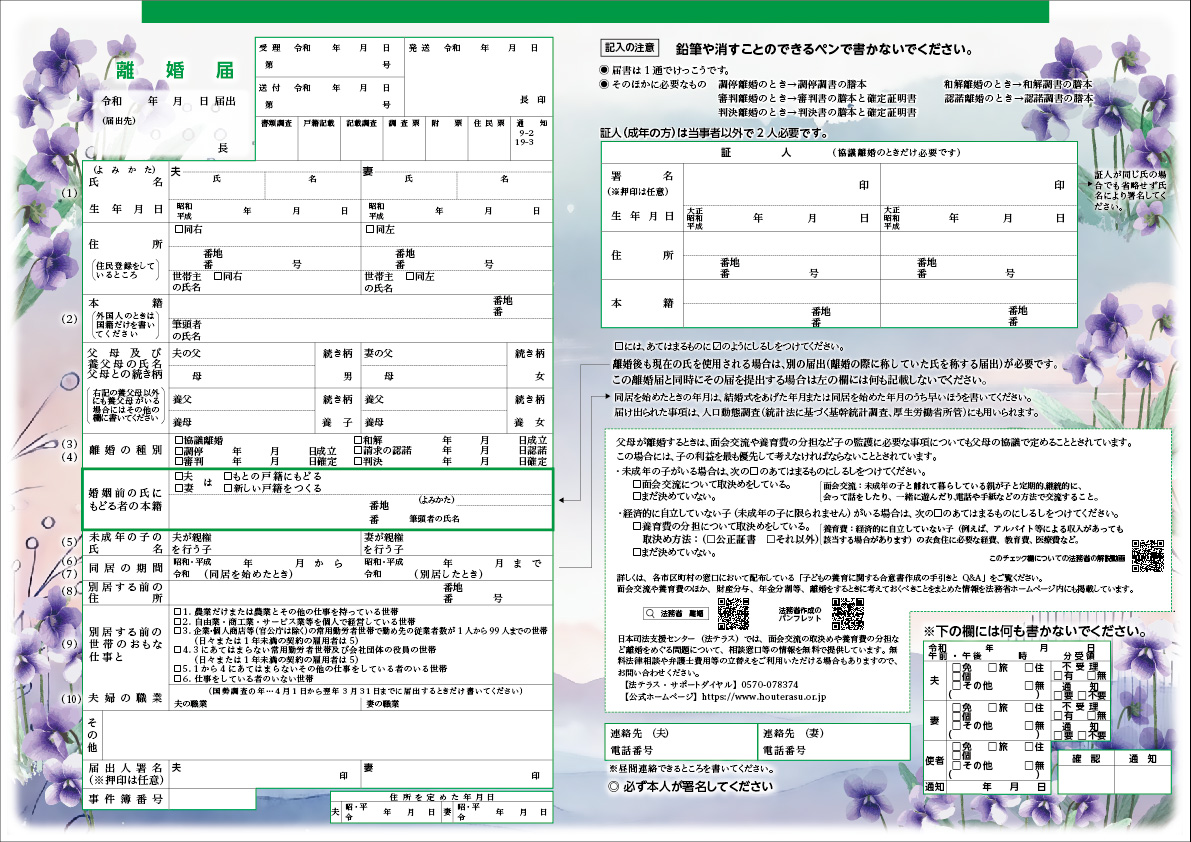
Task: Click the 記入の注意 boxed label
Action: click(x=629, y=47)
